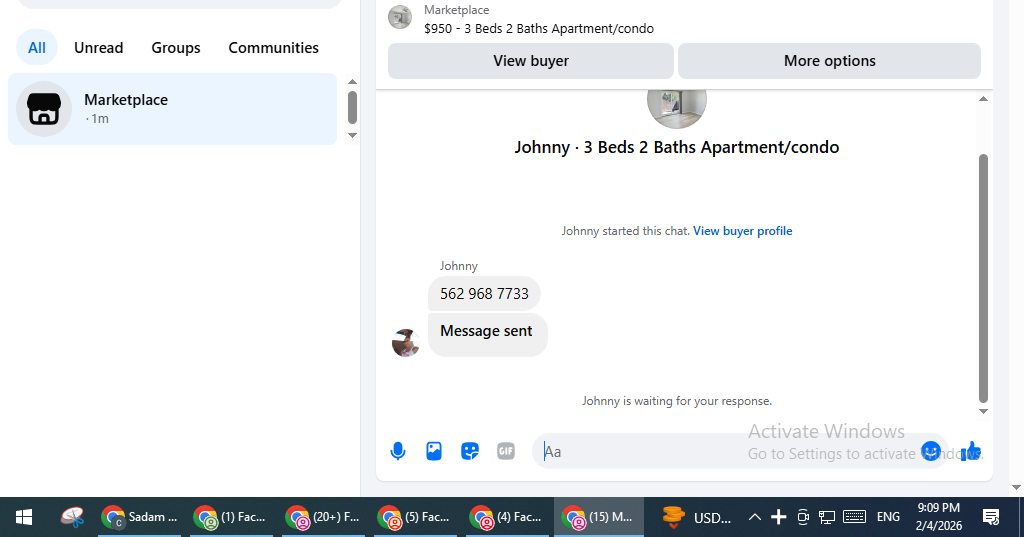The height and width of the screenshot is (537, 1024).
Task: Click chat list scroll up arrow
Action: [x=352, y=82]
